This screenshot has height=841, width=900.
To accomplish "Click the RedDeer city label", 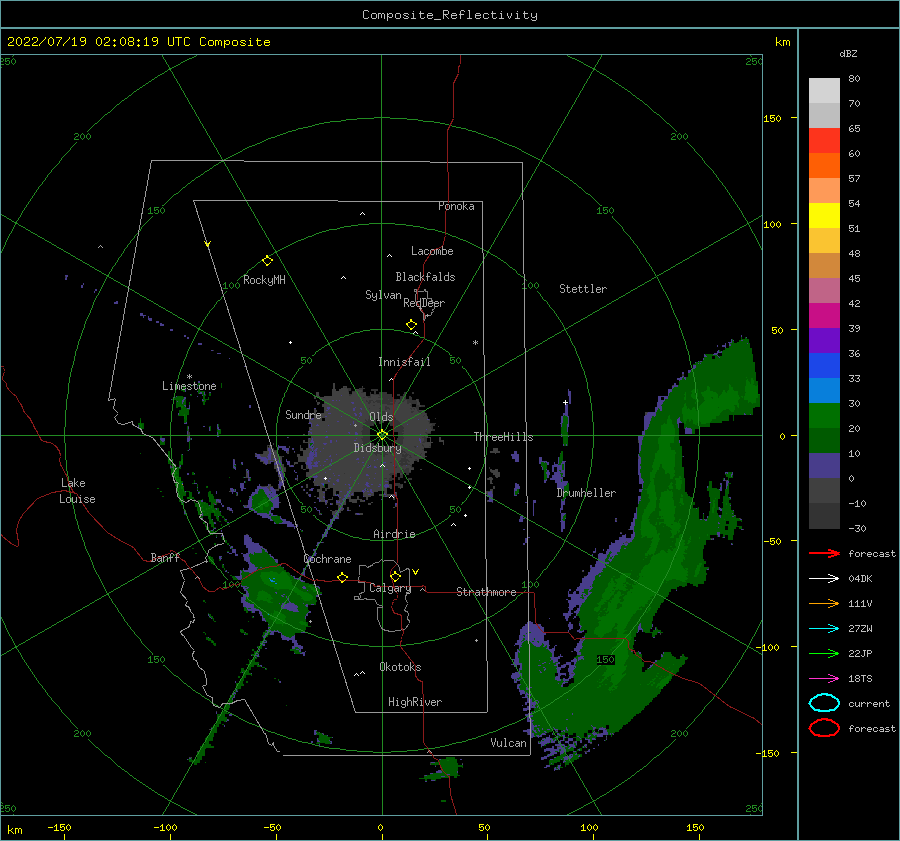I will coord(424,303).
